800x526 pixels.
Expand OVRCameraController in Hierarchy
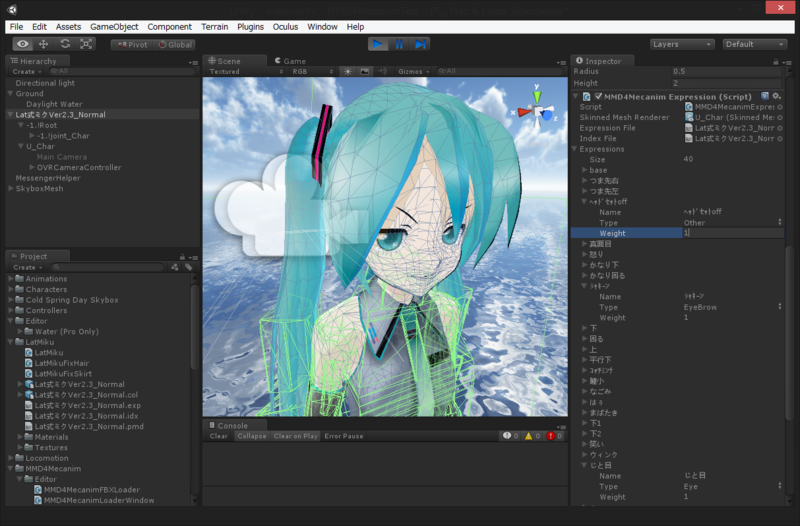coord(32,167)
